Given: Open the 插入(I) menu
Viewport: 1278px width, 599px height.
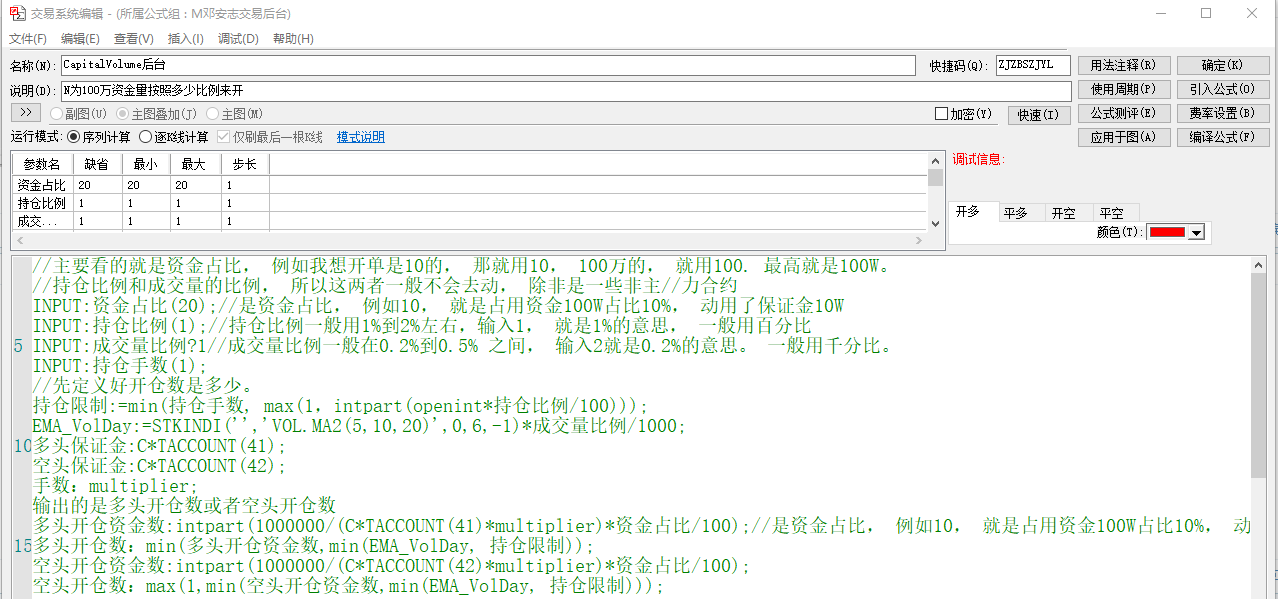Looking at the screenshot, I should tap(185, 39).
